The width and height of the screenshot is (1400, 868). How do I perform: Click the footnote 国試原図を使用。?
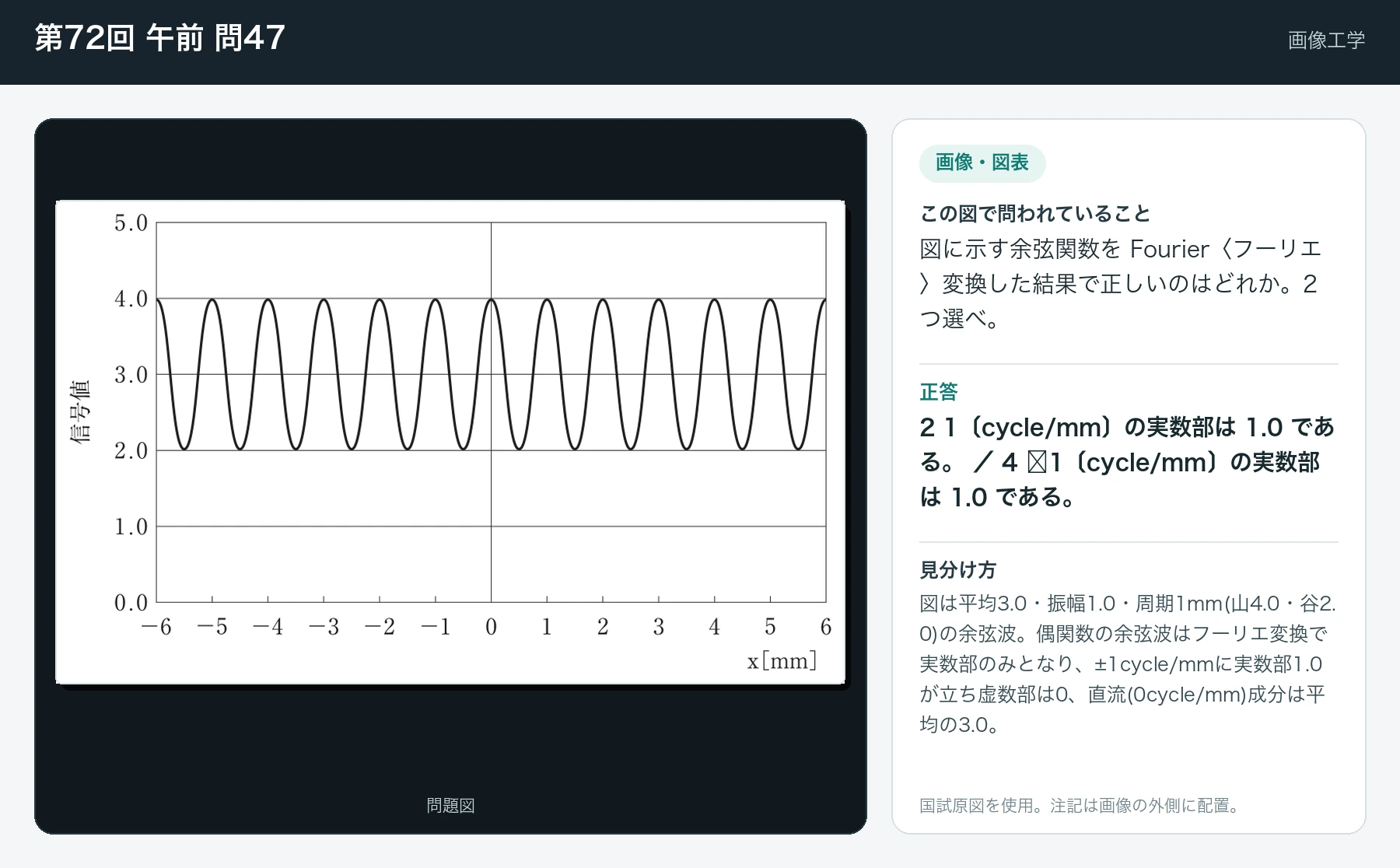point(1080,805)
